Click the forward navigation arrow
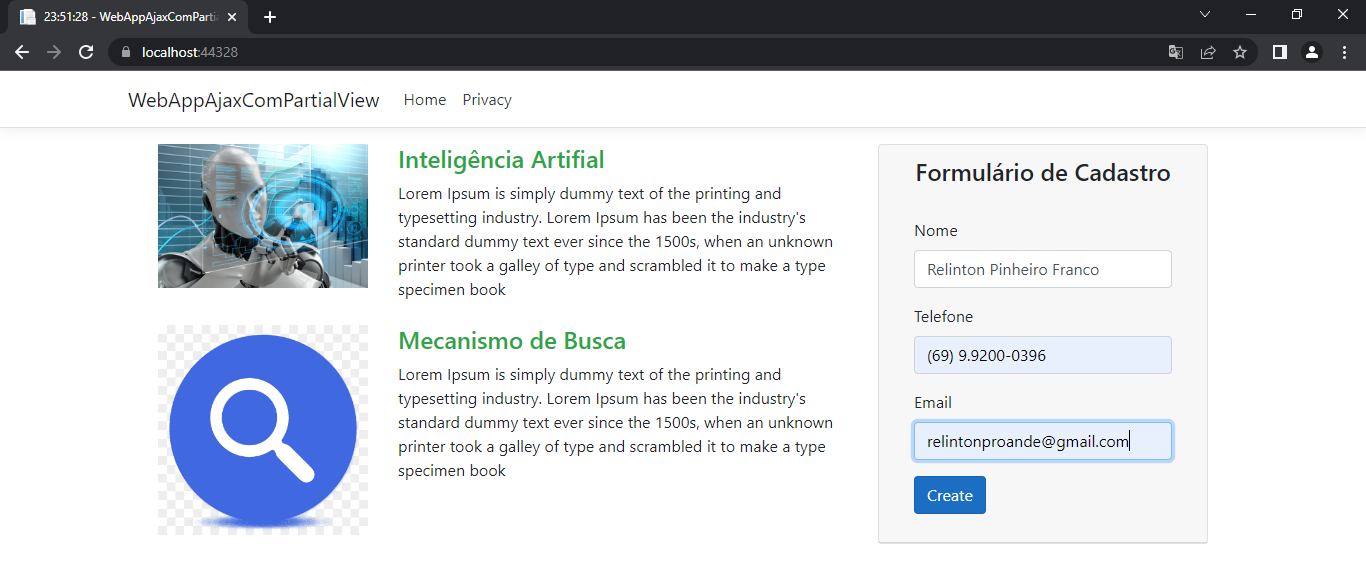The height and width of the screenshot is (587, 1366). pos(54,51)
